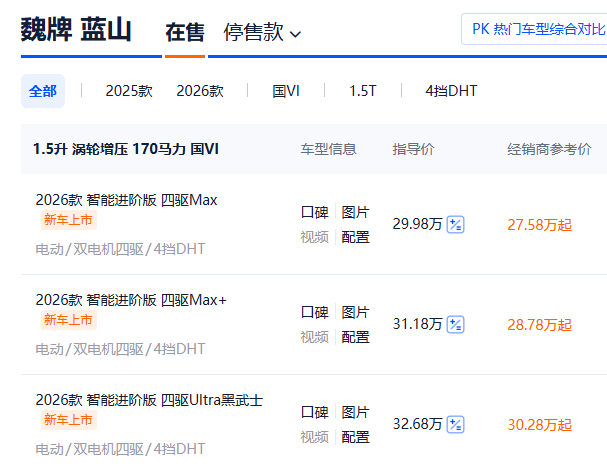
Task: Filter by 1.5T engine
Action: click(363, 91)
